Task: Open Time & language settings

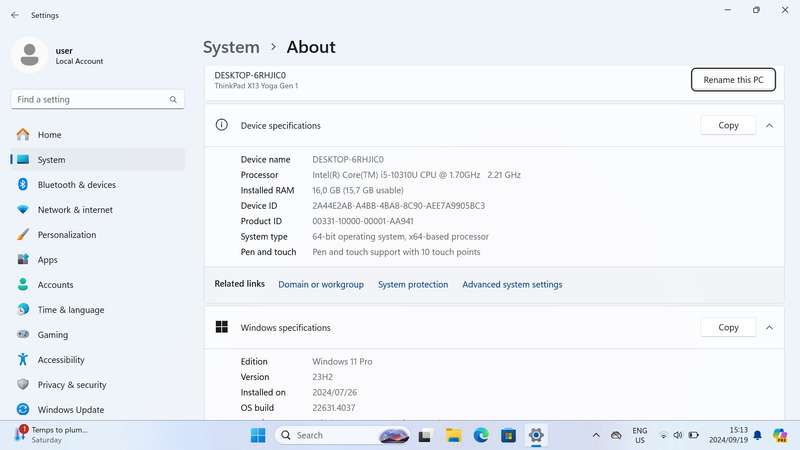Action: pos(98,310)
